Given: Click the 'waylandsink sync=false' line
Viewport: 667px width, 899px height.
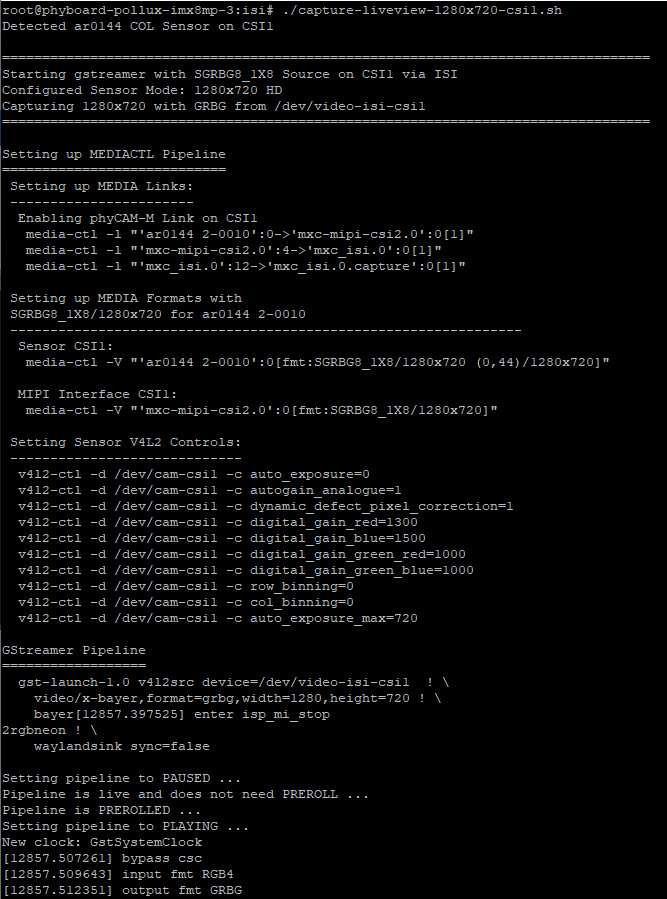Looking at the screenshot, I should [x=122, y=746].
